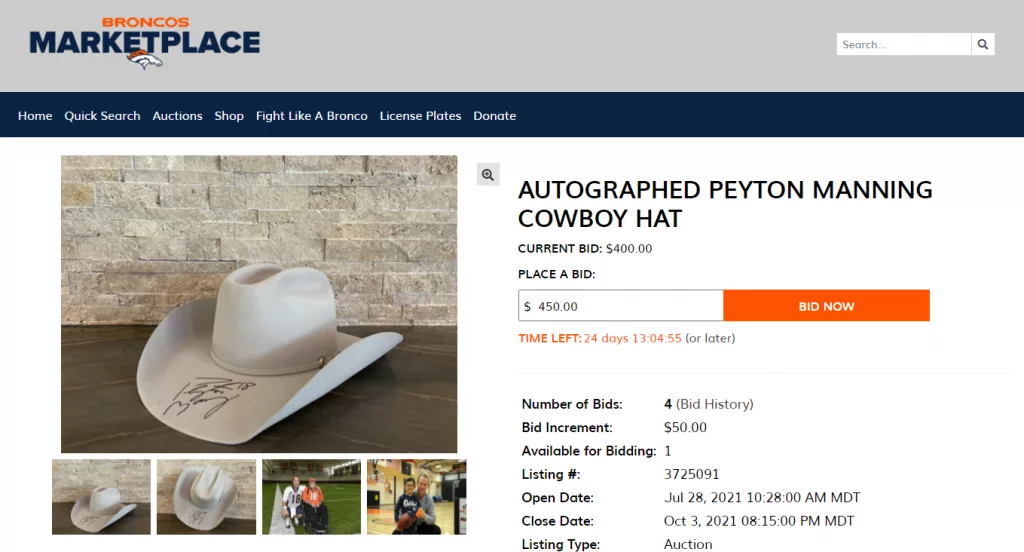Screen dimensions: 1024x552
Task: Click the Donate navigation link
Action: pos(494,116)
